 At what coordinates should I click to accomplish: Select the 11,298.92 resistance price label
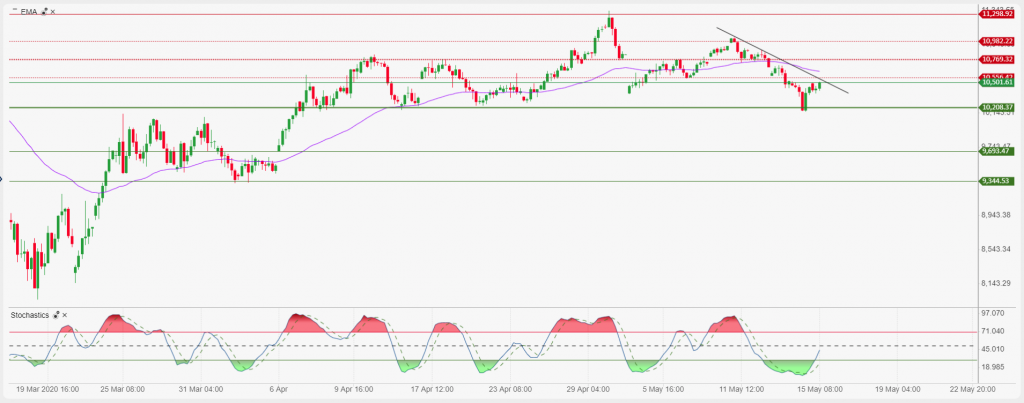pos(998,14)
